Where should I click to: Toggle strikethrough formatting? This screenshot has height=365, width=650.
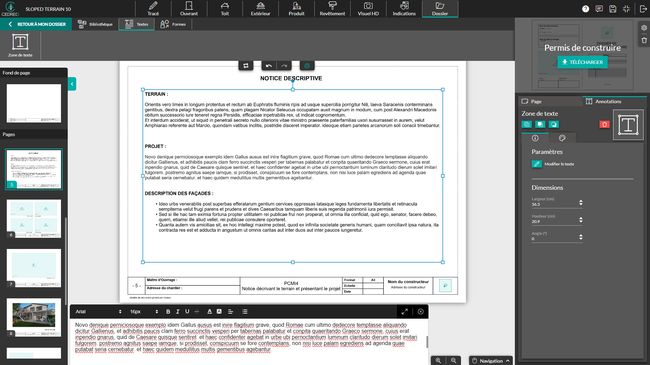coord(196,311)
